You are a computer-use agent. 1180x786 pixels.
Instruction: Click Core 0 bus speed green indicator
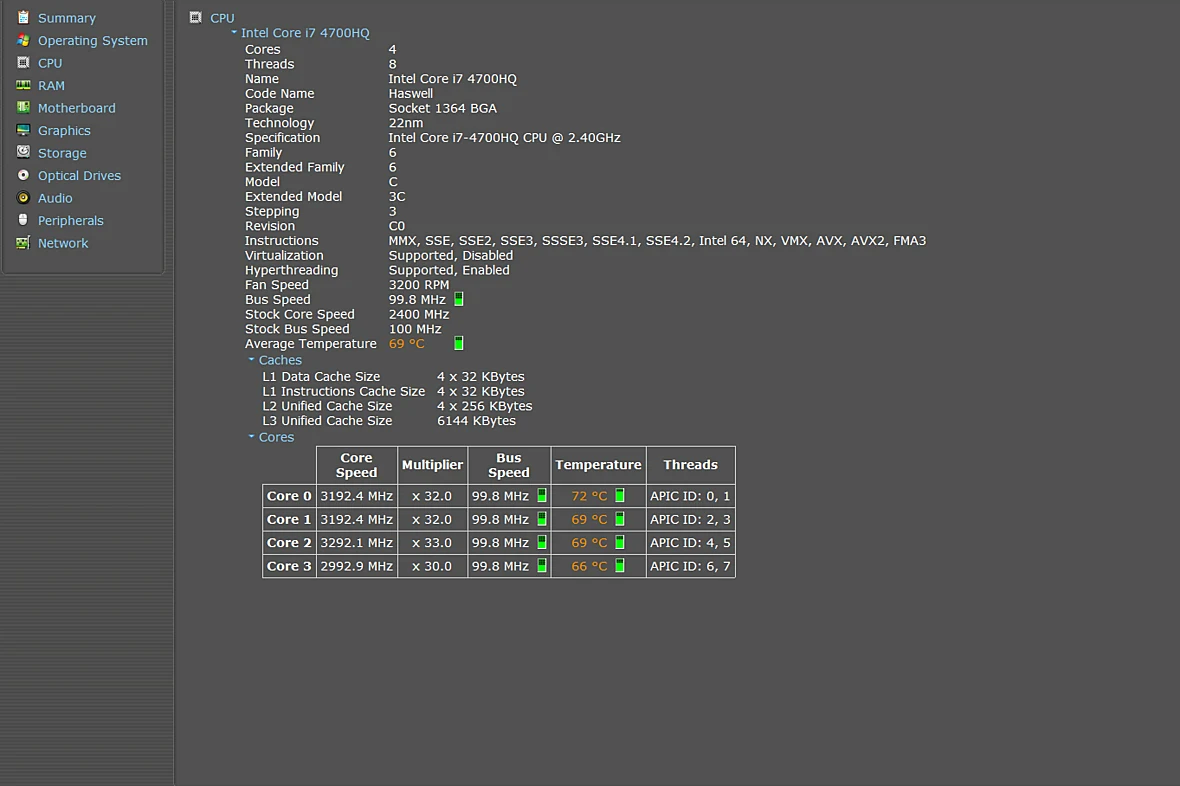[542, 495]
